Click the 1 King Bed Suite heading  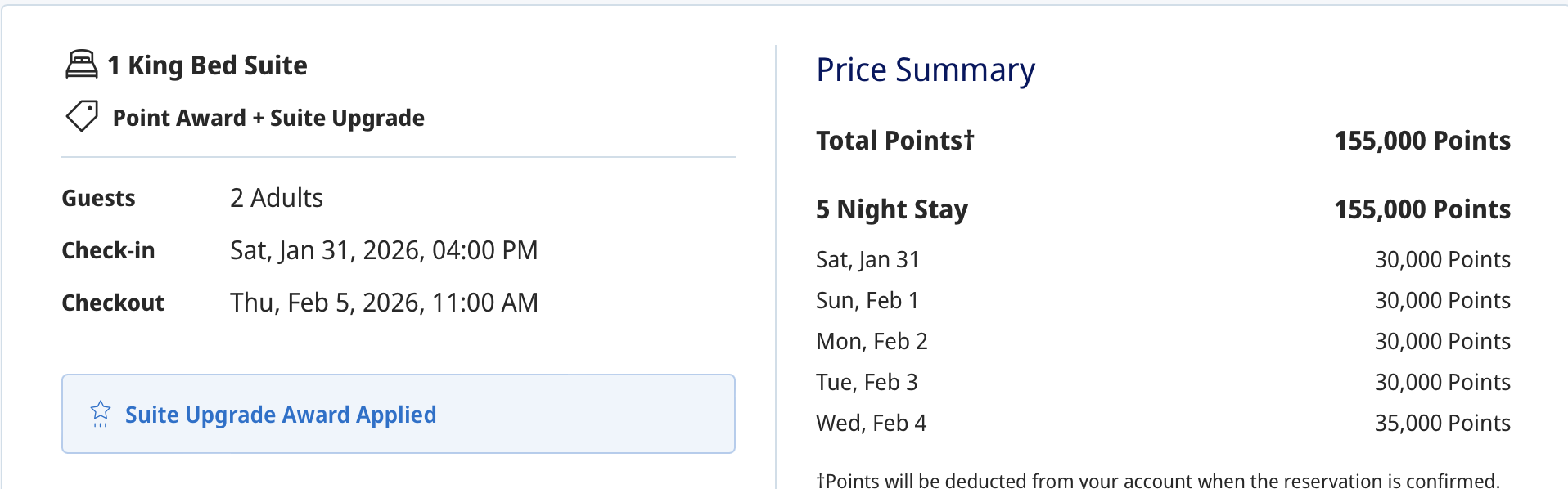[x=207, y=65]
